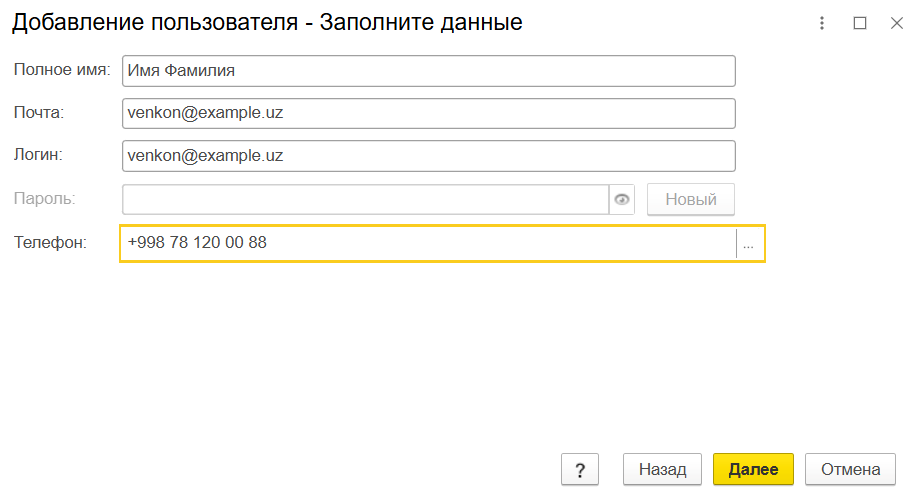Open the phone field ellipsis selector

point(748,243)
